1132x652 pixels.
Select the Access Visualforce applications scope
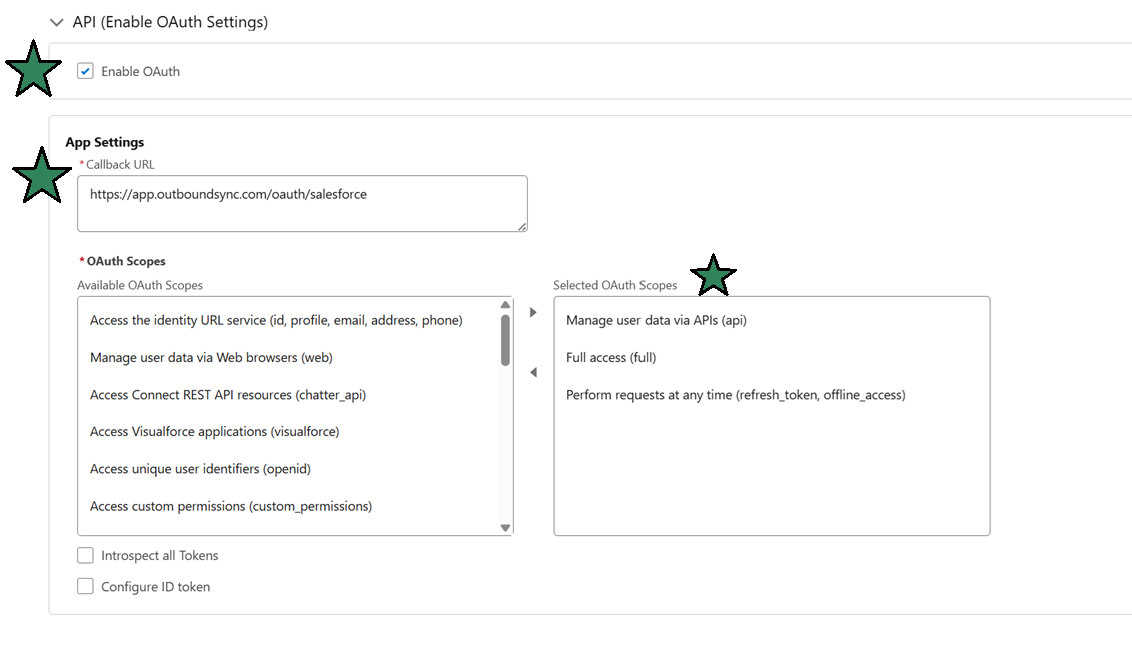tap(213, 431)
